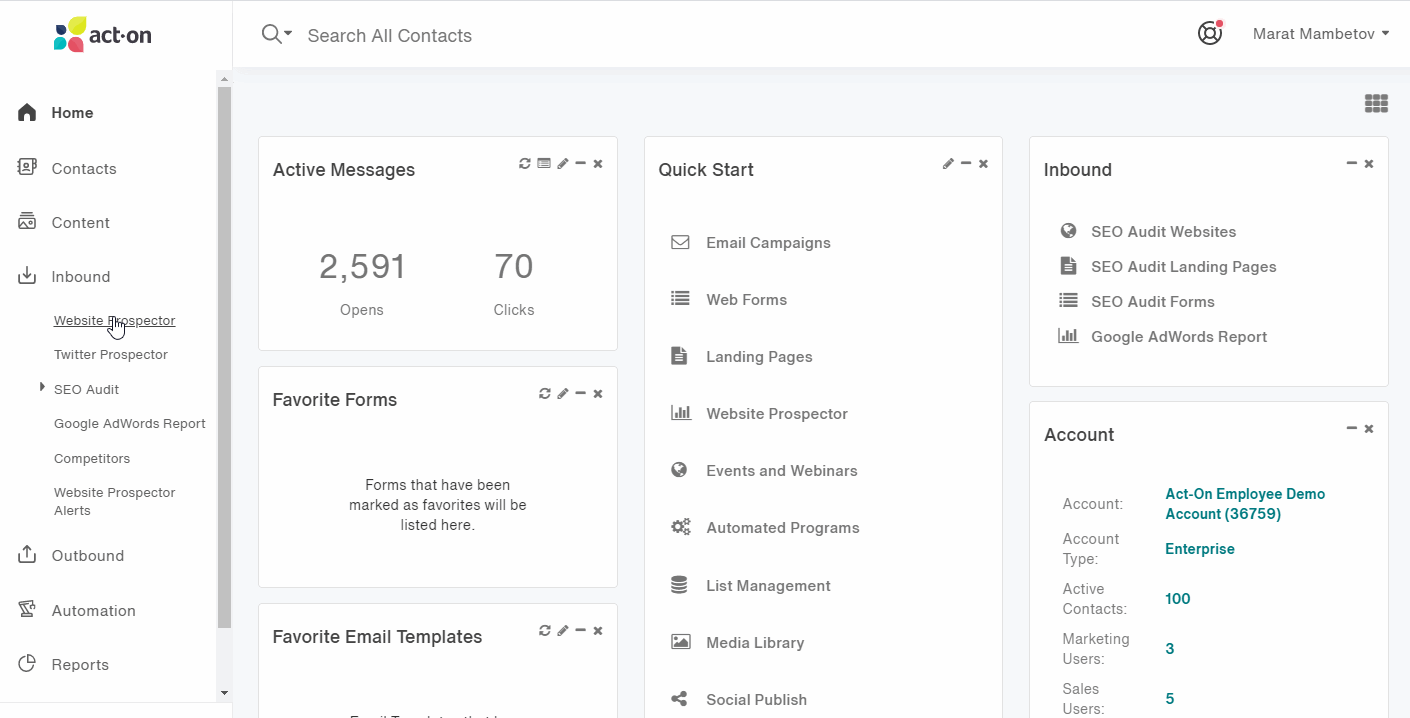Open the Active Messages list view icon
This screenshot has width=1410, height=718.
click(544, 163)
